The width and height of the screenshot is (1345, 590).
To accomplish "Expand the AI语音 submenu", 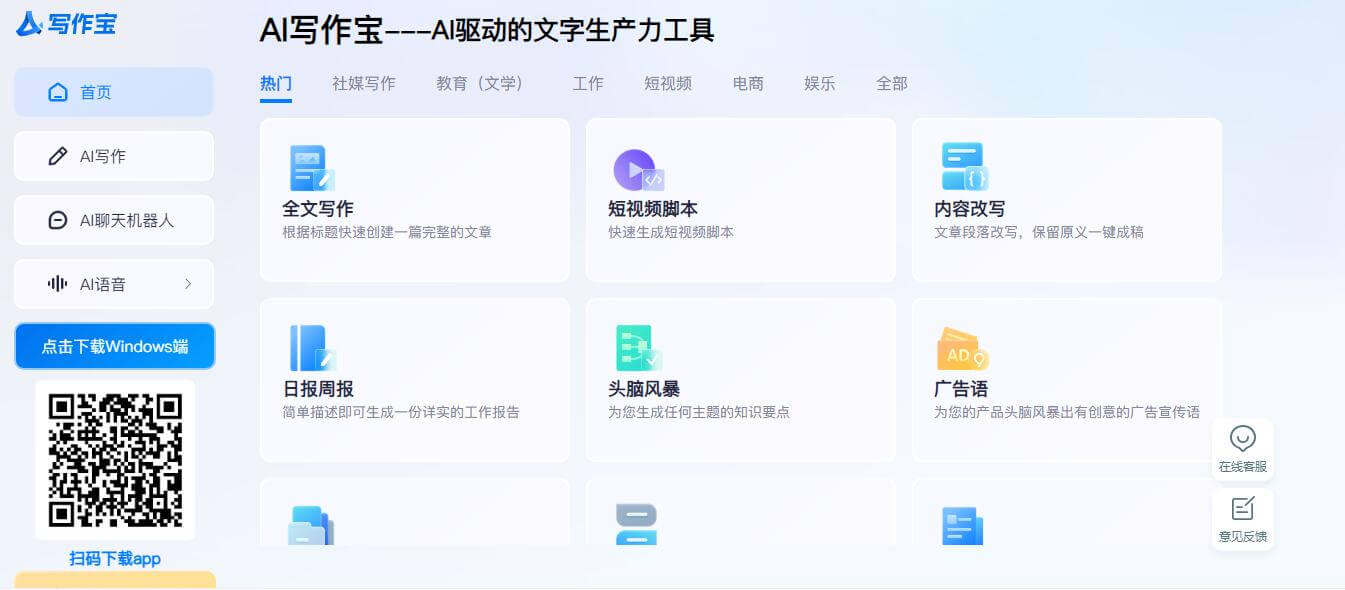I will (113, 284).
